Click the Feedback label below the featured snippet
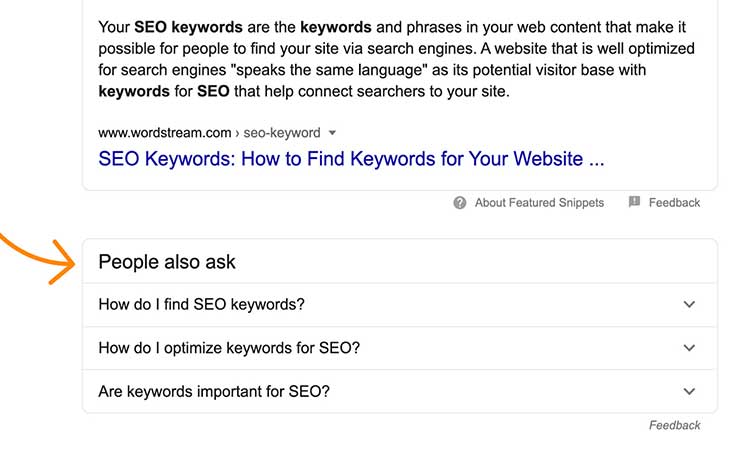 674,202
